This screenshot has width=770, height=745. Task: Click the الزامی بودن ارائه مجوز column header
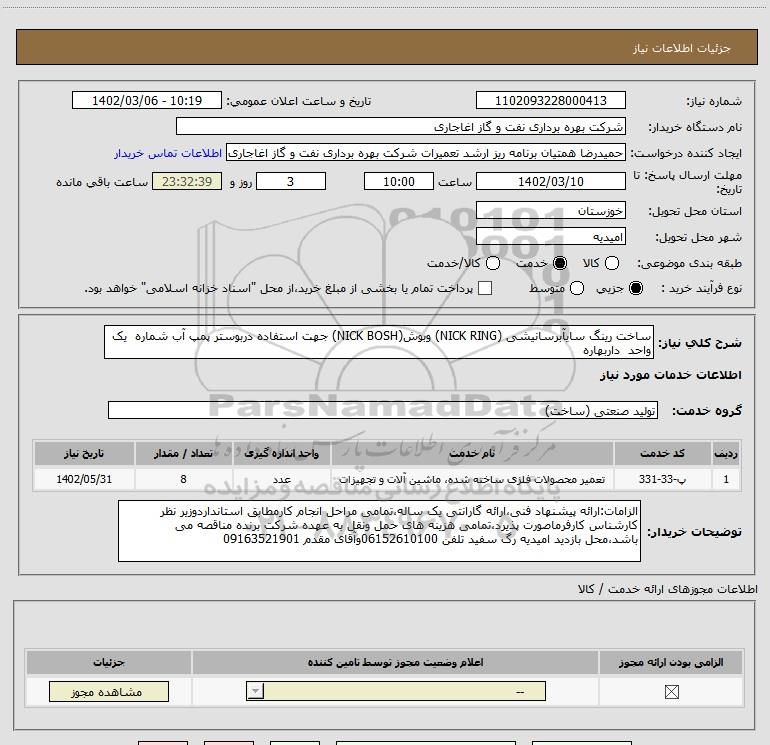point(671,662)
